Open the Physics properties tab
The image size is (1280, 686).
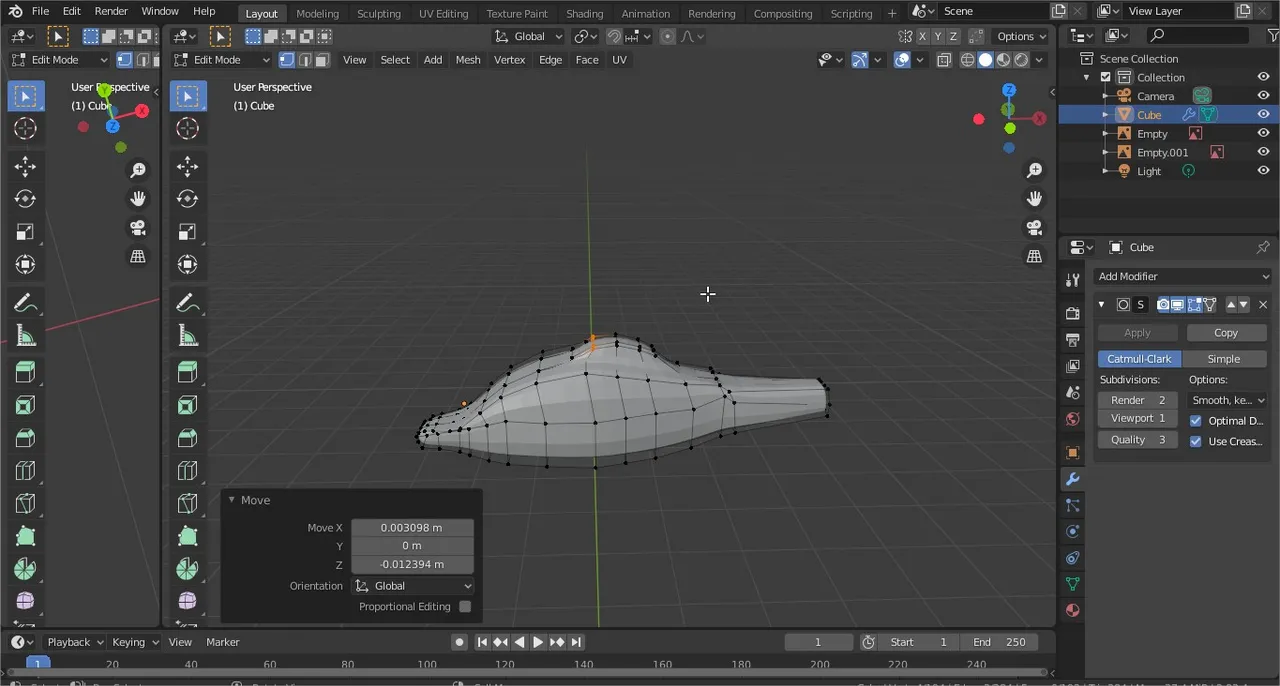1073,531
